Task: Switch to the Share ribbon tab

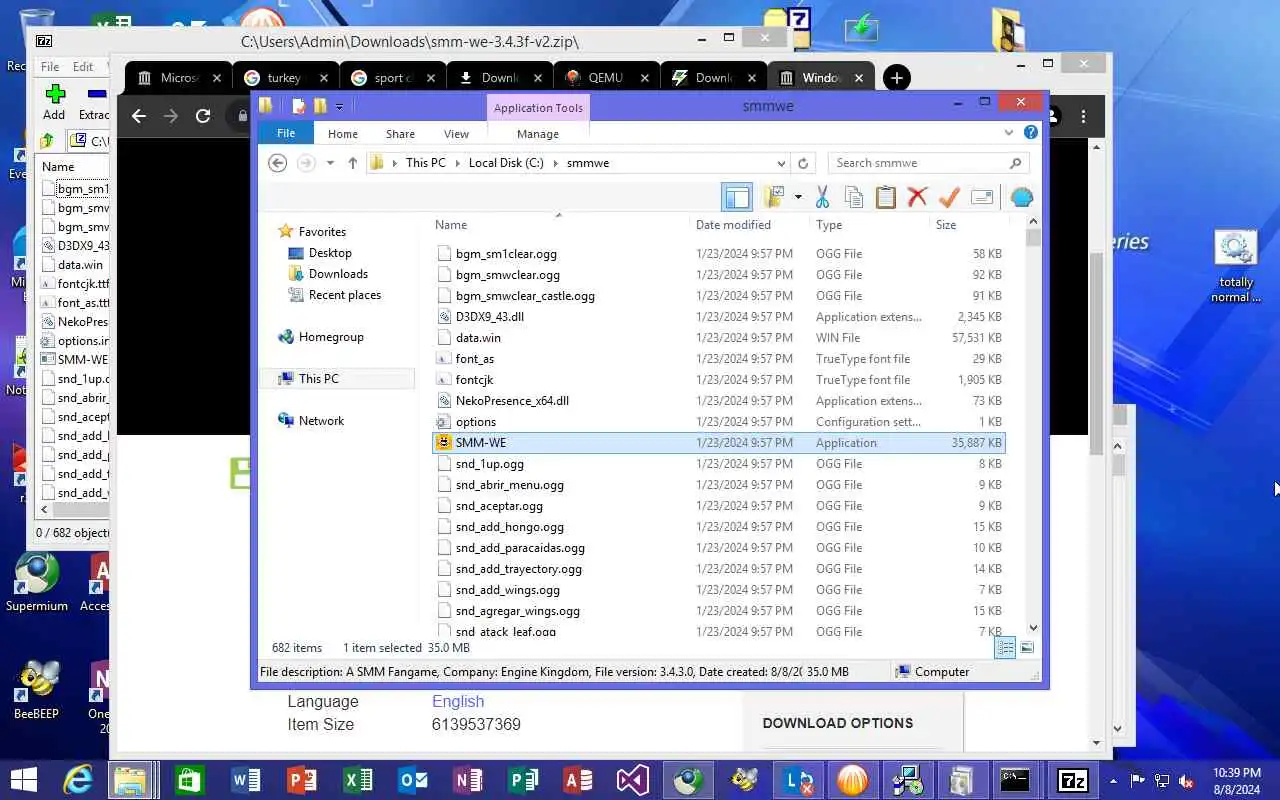Action: pos(400,133)
